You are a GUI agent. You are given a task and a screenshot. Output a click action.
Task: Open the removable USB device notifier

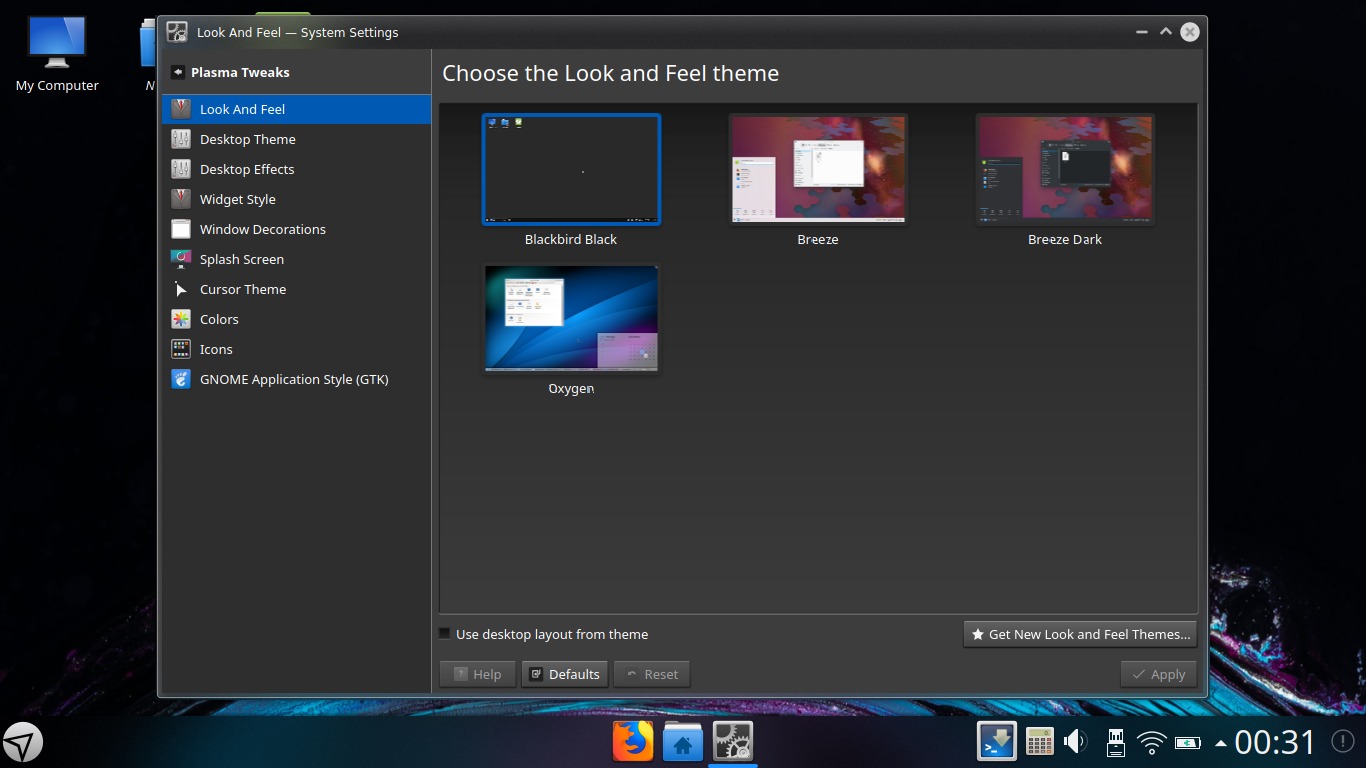tap(1115, 742)
